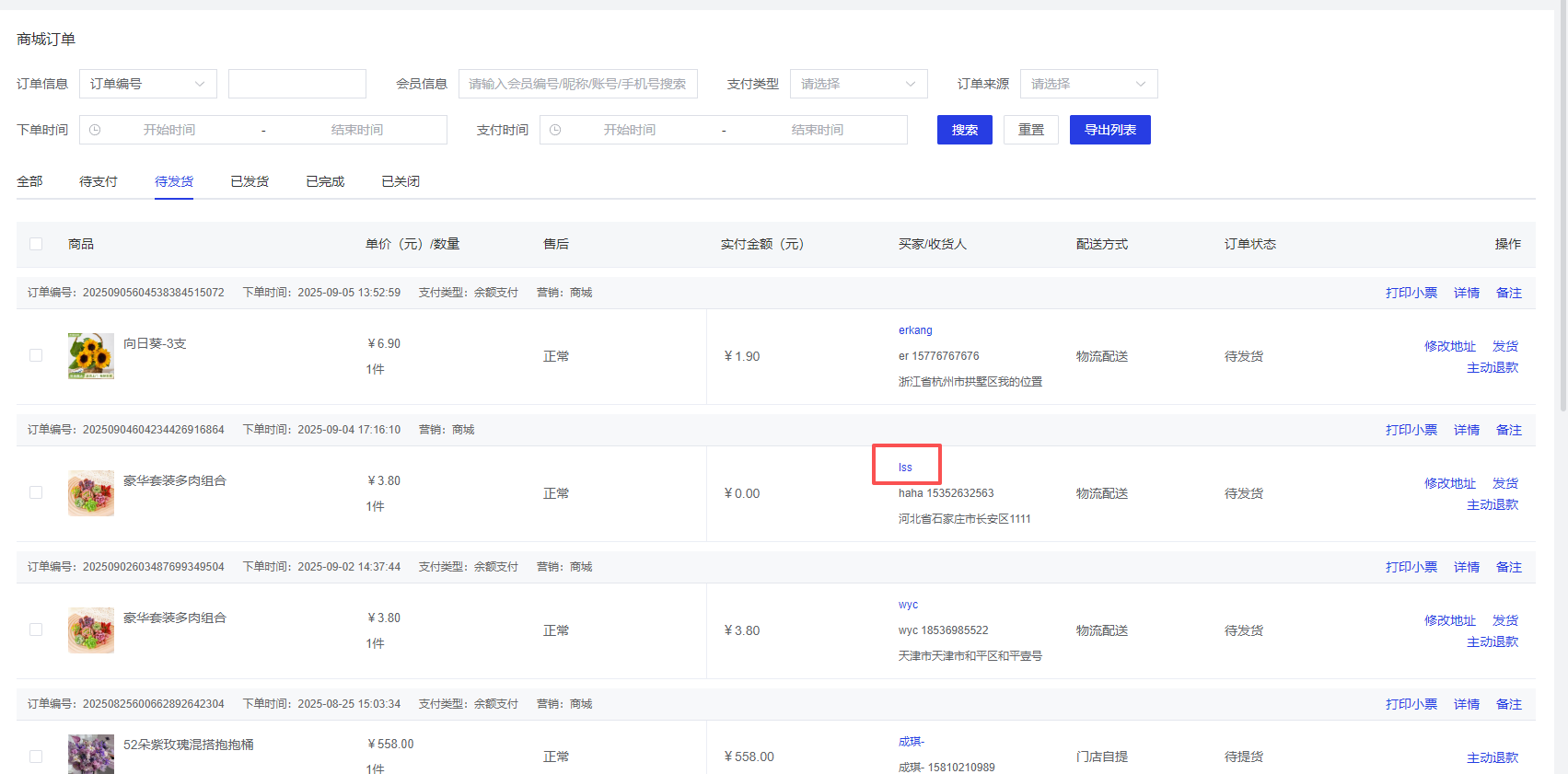Open the lss order 多肉组合 thumbnail
Viewport: 1568px width, 774px height.
[x=91, y=493]
